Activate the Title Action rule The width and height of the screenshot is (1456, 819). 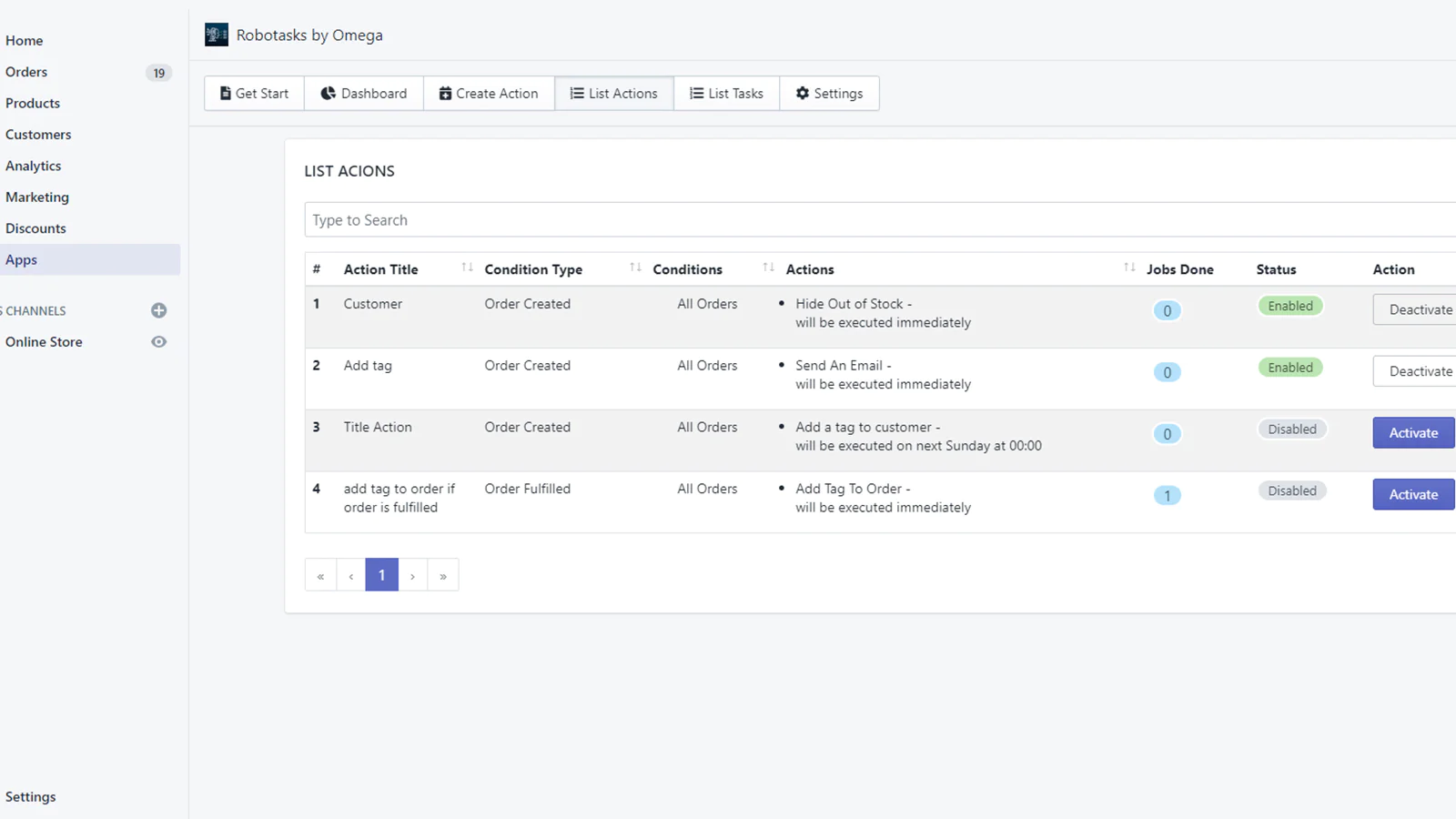click(1412, 432)
